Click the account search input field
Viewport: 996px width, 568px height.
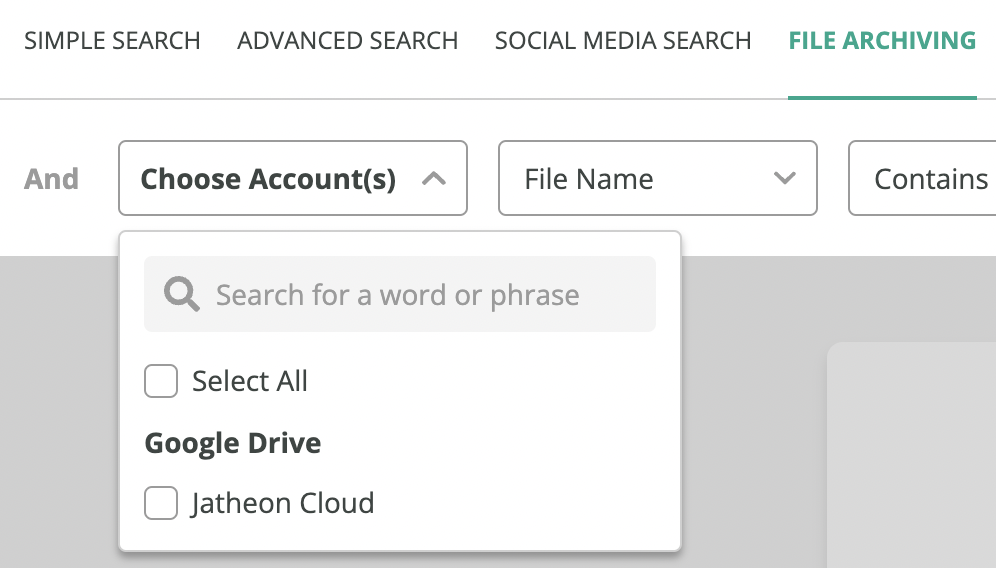(400, 294)
